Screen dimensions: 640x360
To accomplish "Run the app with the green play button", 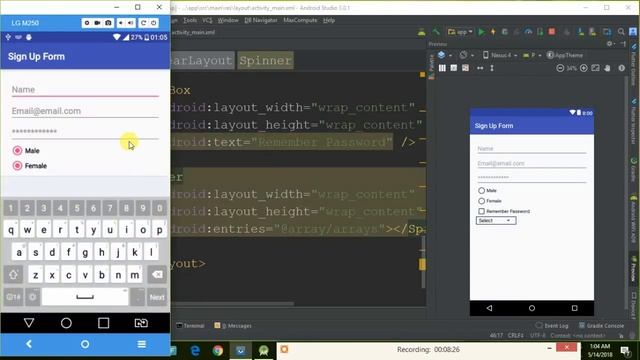I will pos(482,32).
